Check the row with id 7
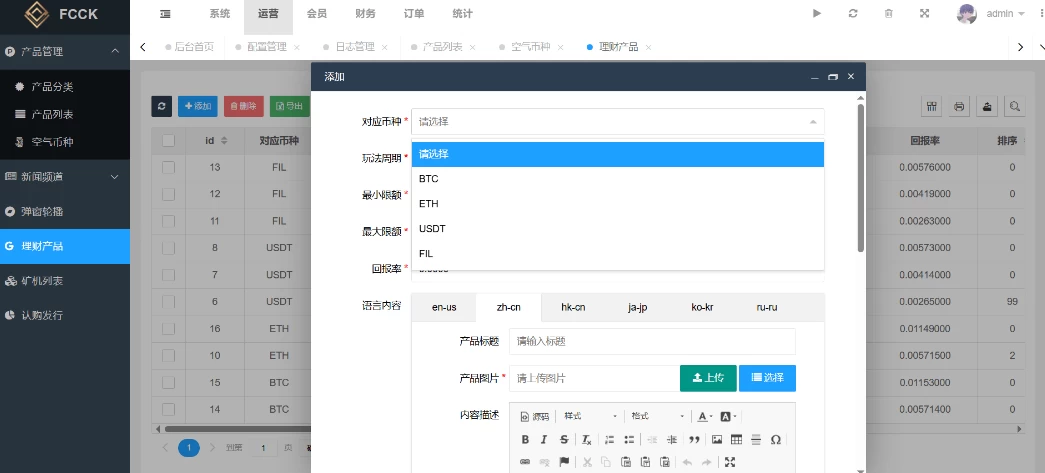 tap(169, 274)
